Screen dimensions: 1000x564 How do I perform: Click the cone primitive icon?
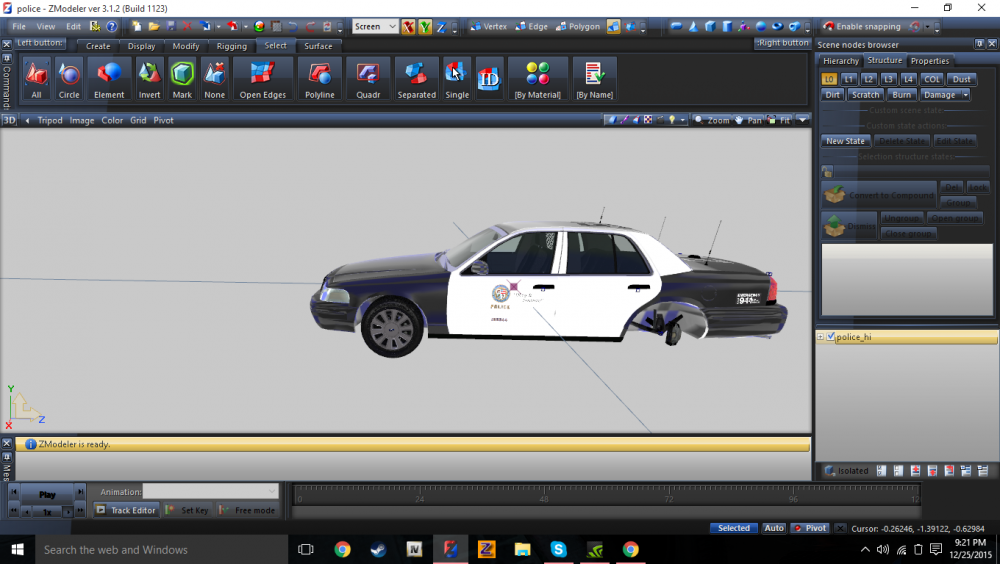(693, 26)
